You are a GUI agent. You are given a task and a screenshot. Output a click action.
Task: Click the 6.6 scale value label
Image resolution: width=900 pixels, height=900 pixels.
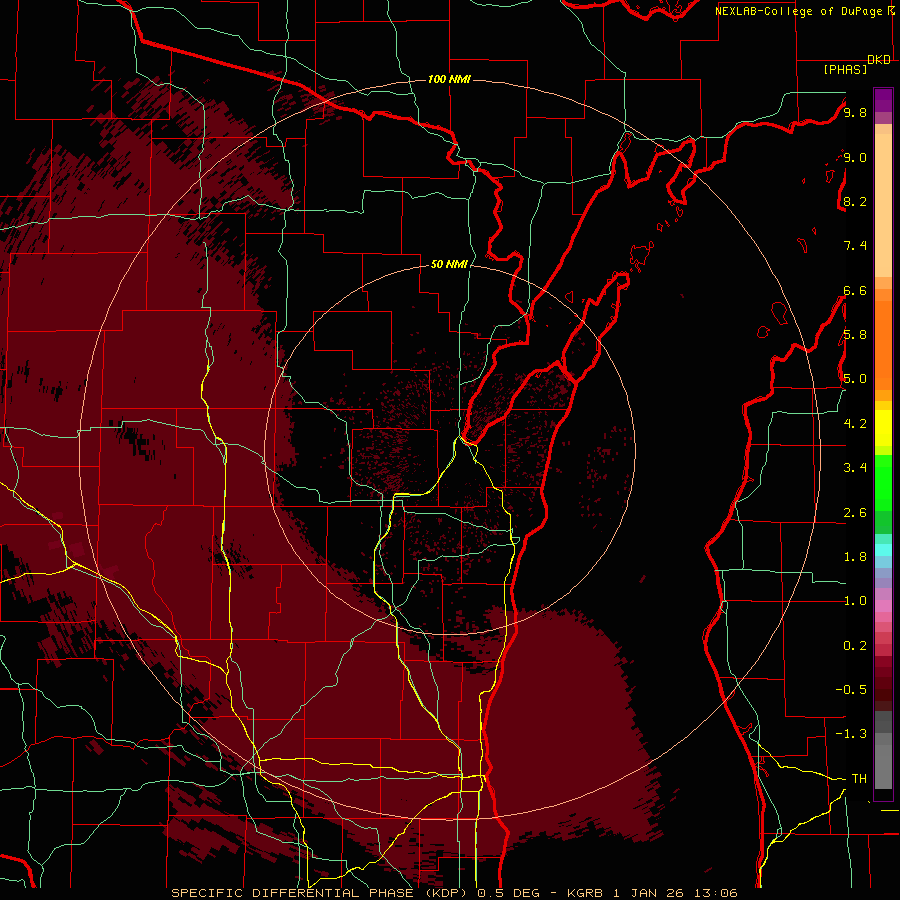click(855, 291)
